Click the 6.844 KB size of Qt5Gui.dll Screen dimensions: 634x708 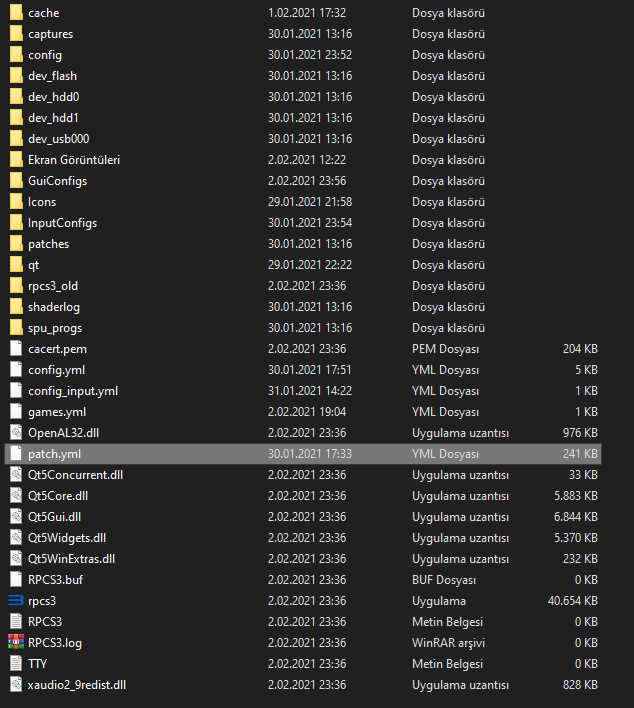pos(576,517)
